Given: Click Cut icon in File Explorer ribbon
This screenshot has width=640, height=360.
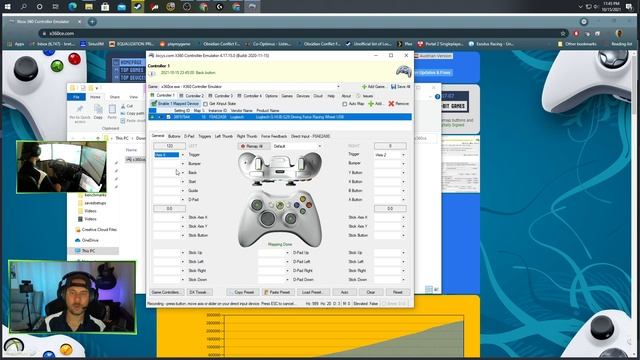Looking at the screenshot, I should click(123, 106).
